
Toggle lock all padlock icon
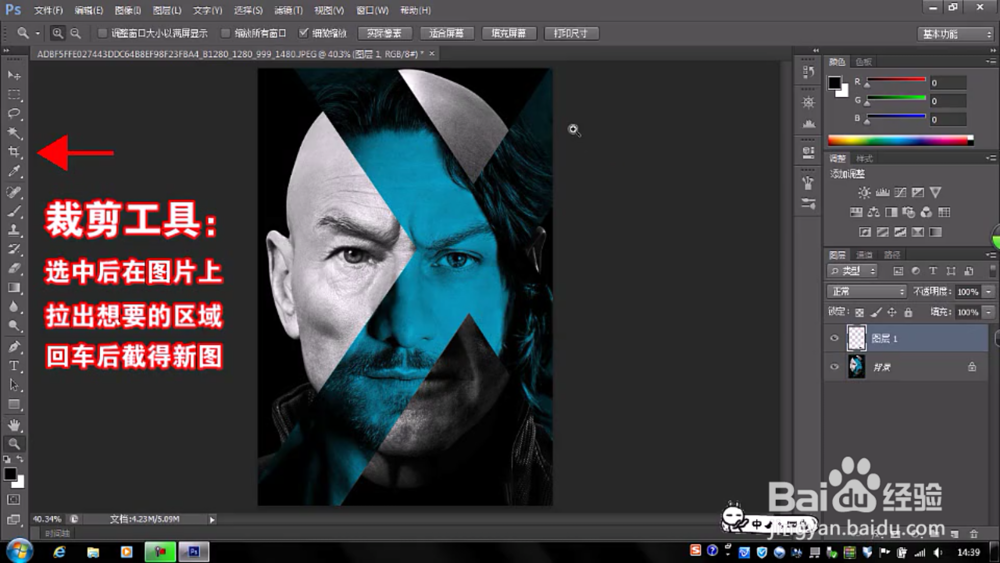point(908,312)
